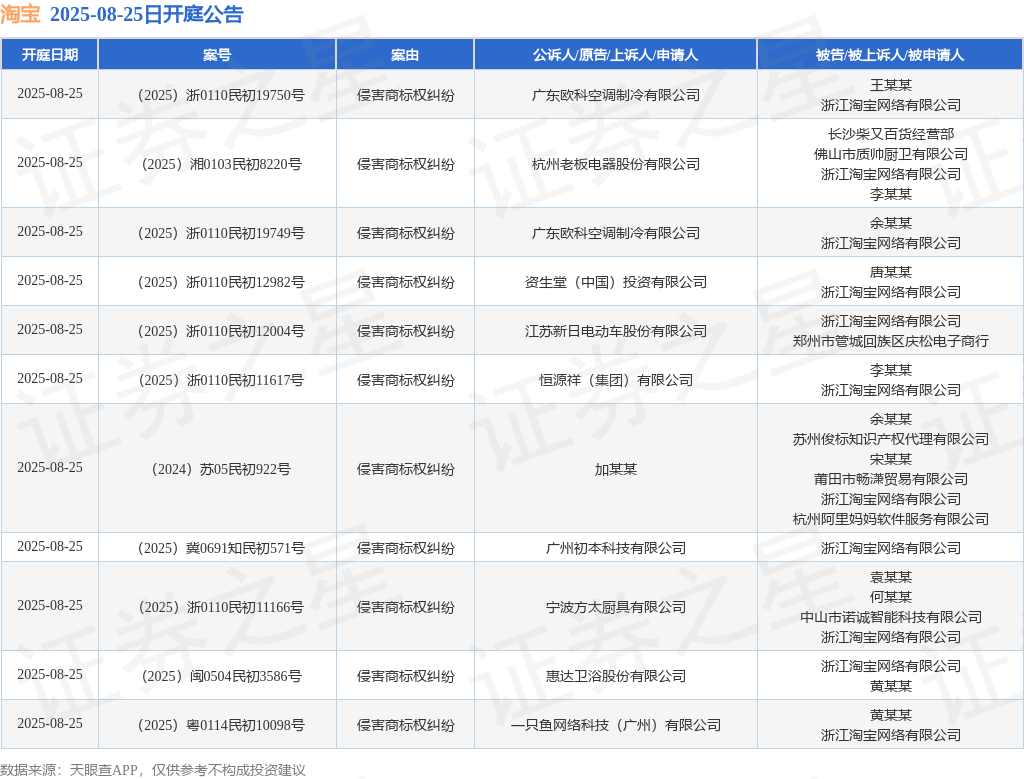
Task: Click defendant 中山市诺诚智能科技有限公司
Action: coord(890,616)
